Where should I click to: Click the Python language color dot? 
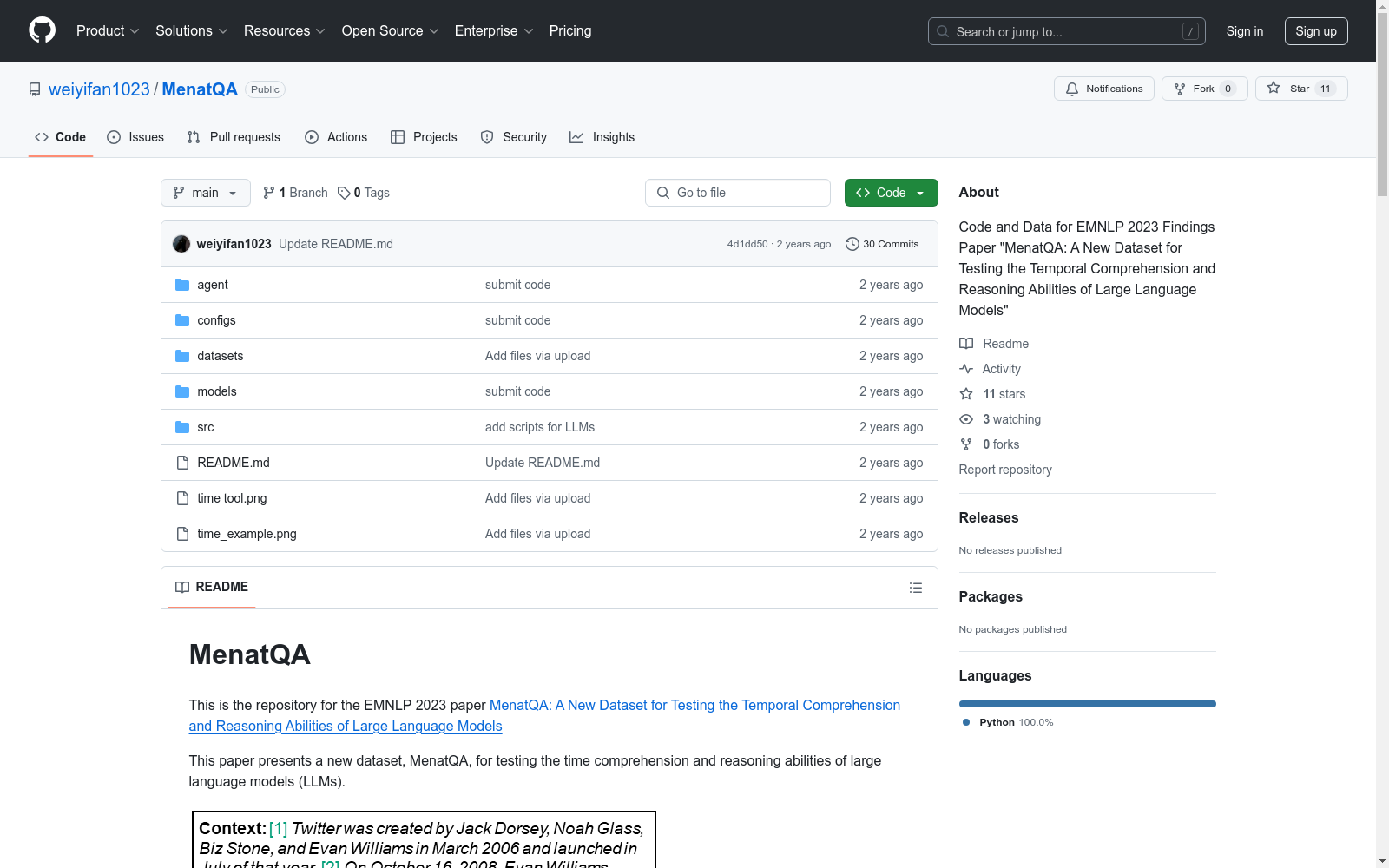coord(966,722)
